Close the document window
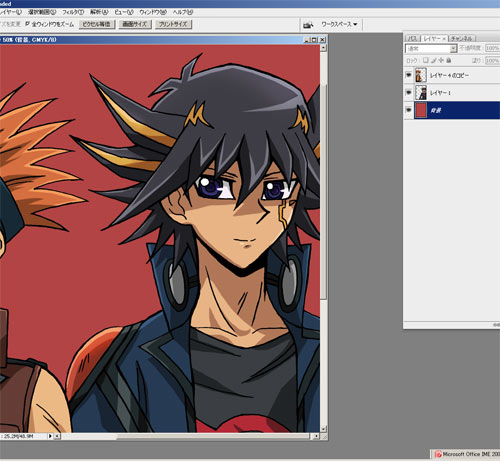500x461 pixels. [322, 40]
